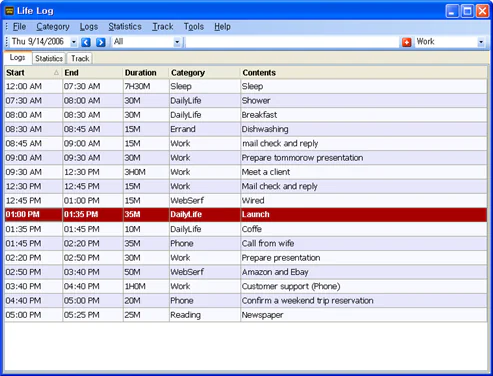Open the date picker dropdown arrow

pyautogui.click(x=74, y=42)
